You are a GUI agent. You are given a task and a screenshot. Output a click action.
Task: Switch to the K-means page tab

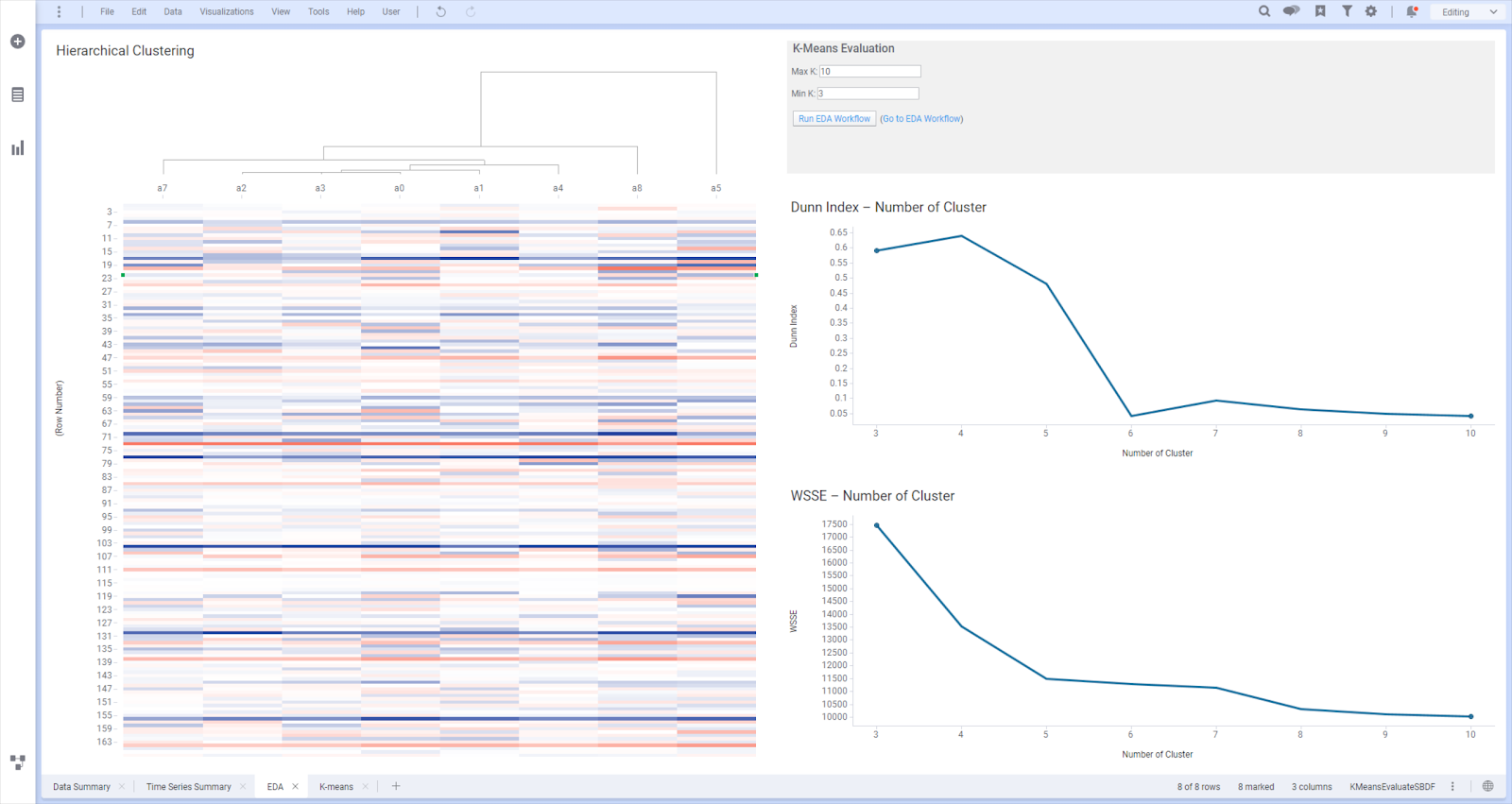336,786
